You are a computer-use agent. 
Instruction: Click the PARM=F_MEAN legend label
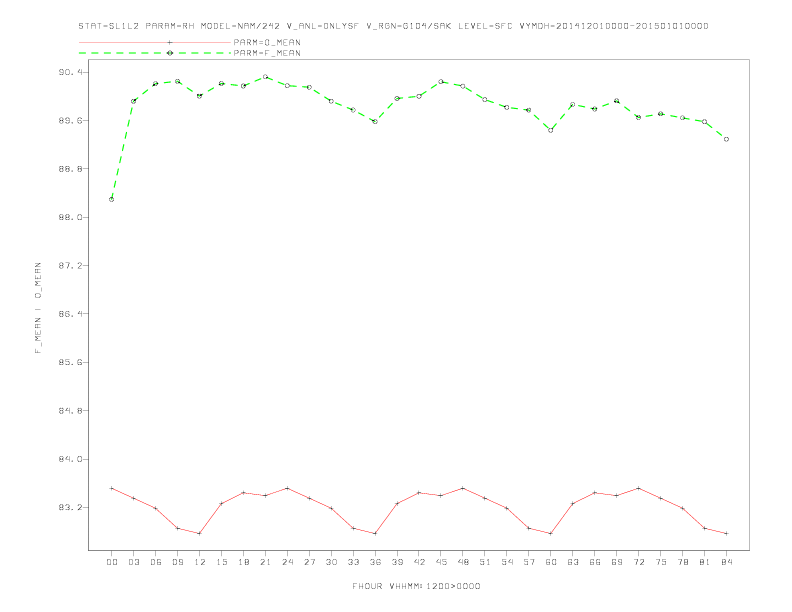point(267,53)
